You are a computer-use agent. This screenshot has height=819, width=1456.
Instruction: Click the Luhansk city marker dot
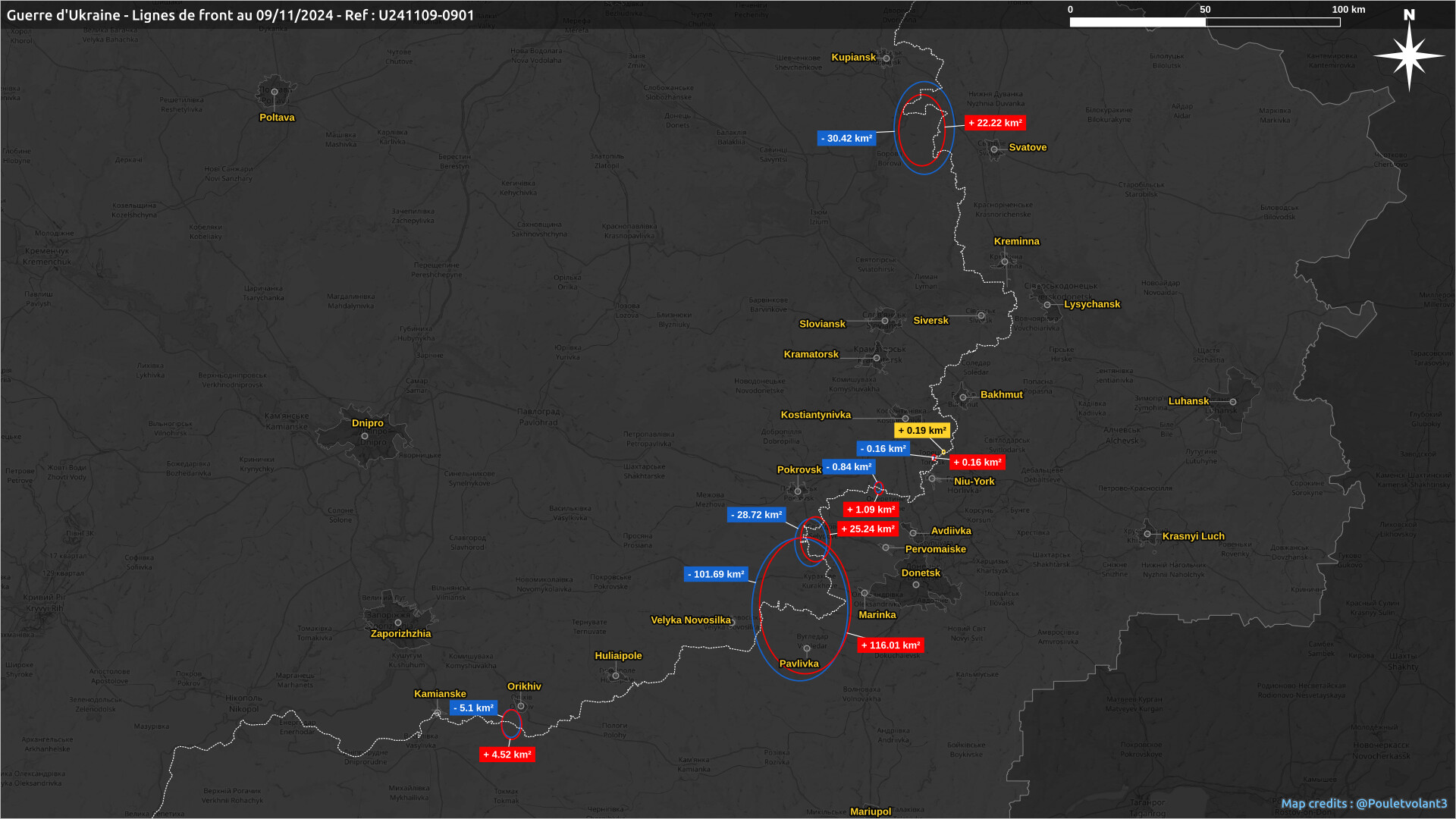coord(1233,402)
